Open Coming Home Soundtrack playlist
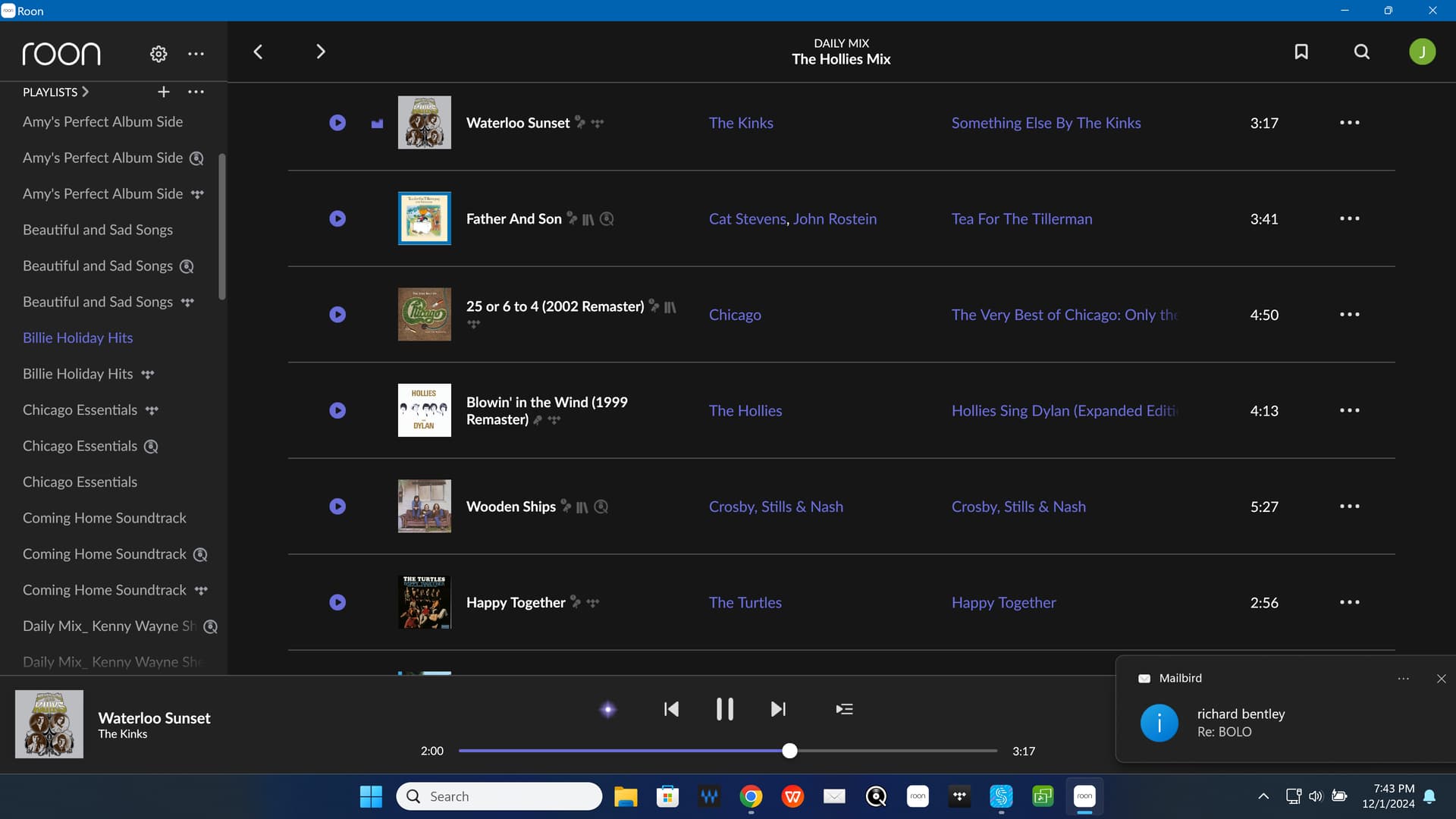 click(104, 518)
